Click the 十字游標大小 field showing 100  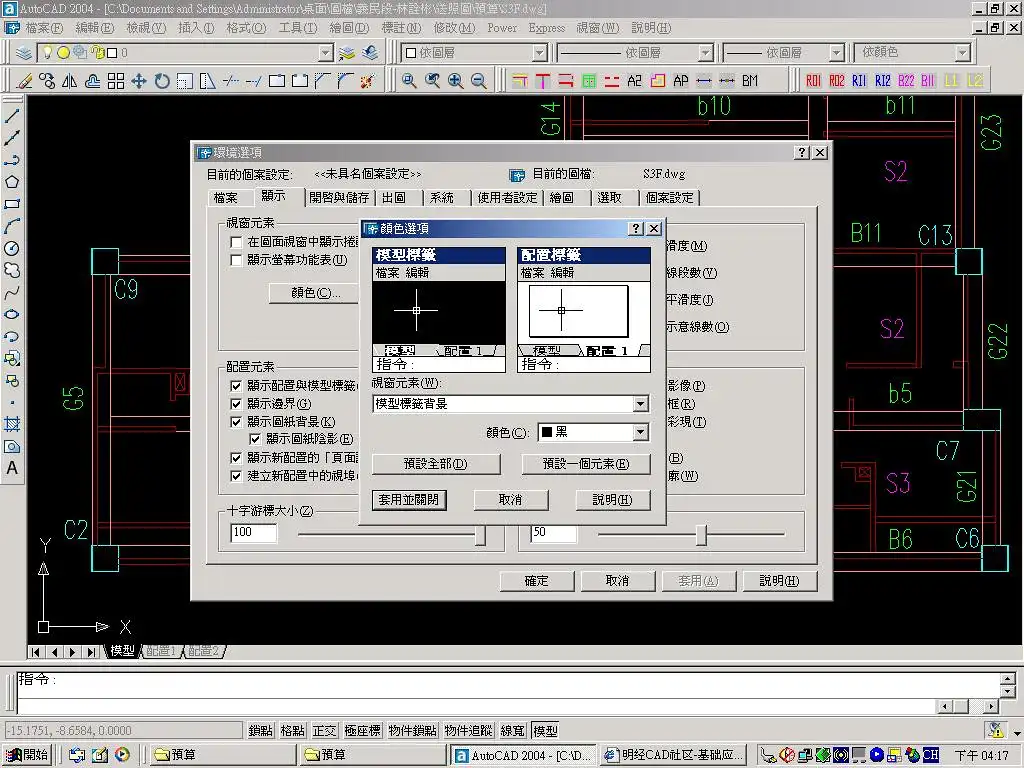(x=253, y=533)
